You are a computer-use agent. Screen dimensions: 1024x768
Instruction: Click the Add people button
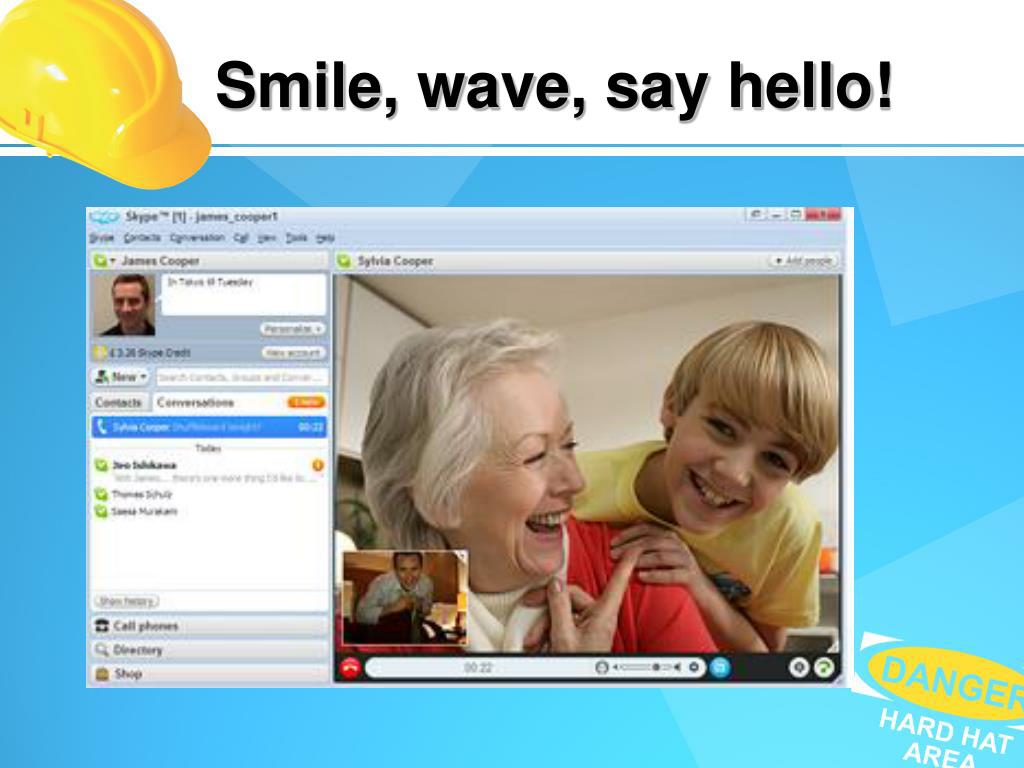pos(804,261)
